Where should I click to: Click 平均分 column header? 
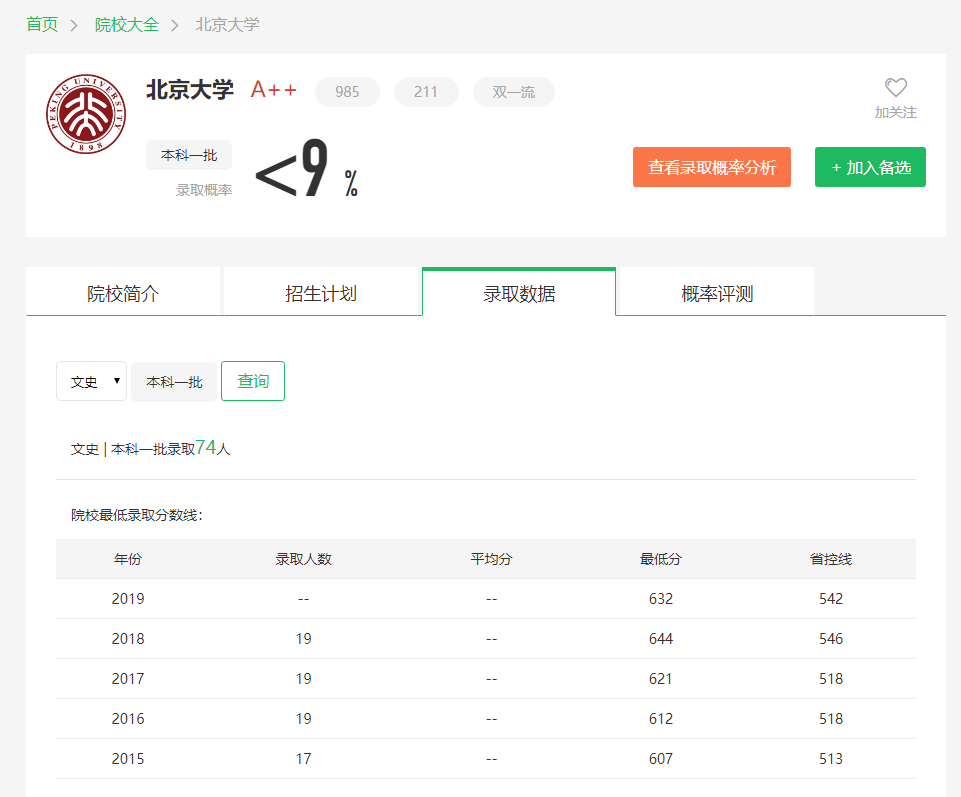click(491, 559)
